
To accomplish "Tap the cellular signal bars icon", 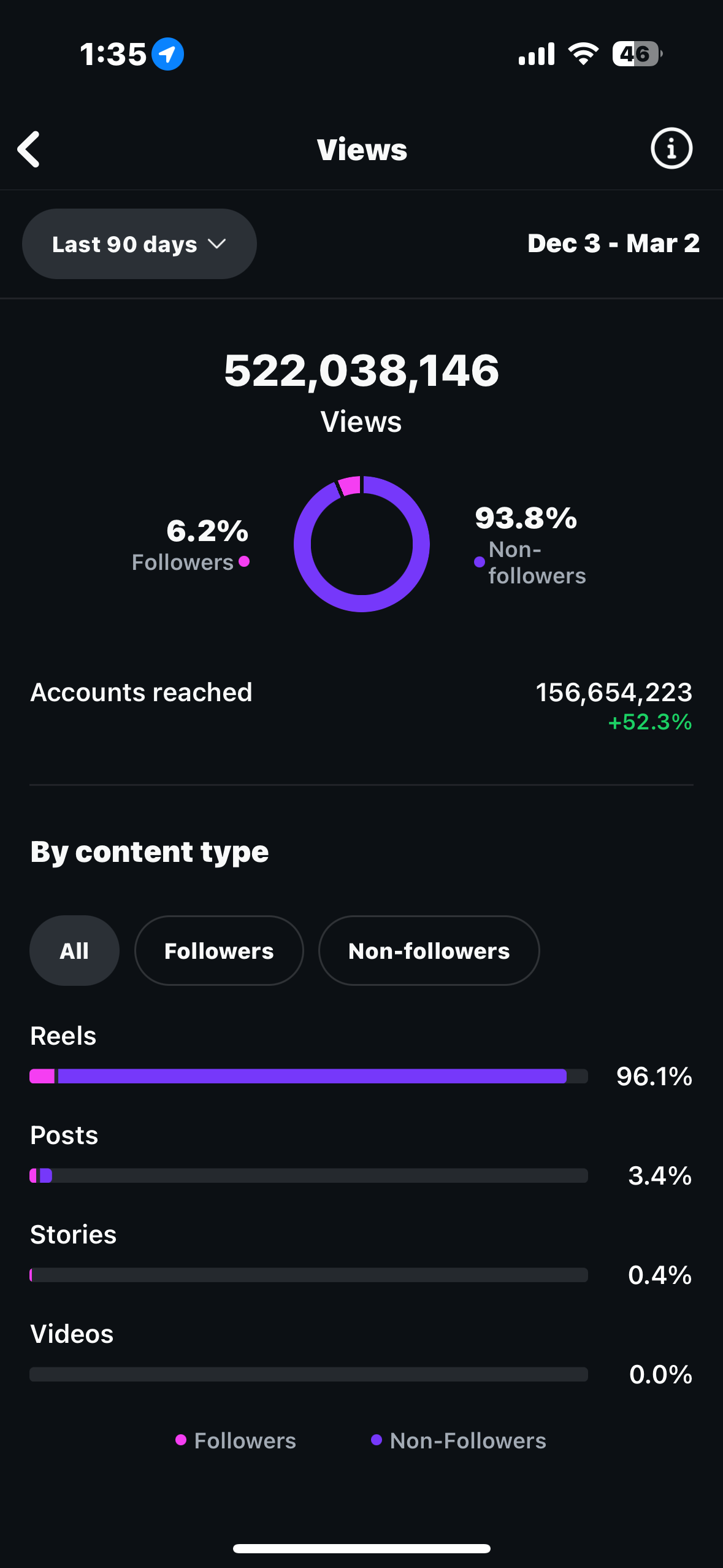I will (537, 54).
